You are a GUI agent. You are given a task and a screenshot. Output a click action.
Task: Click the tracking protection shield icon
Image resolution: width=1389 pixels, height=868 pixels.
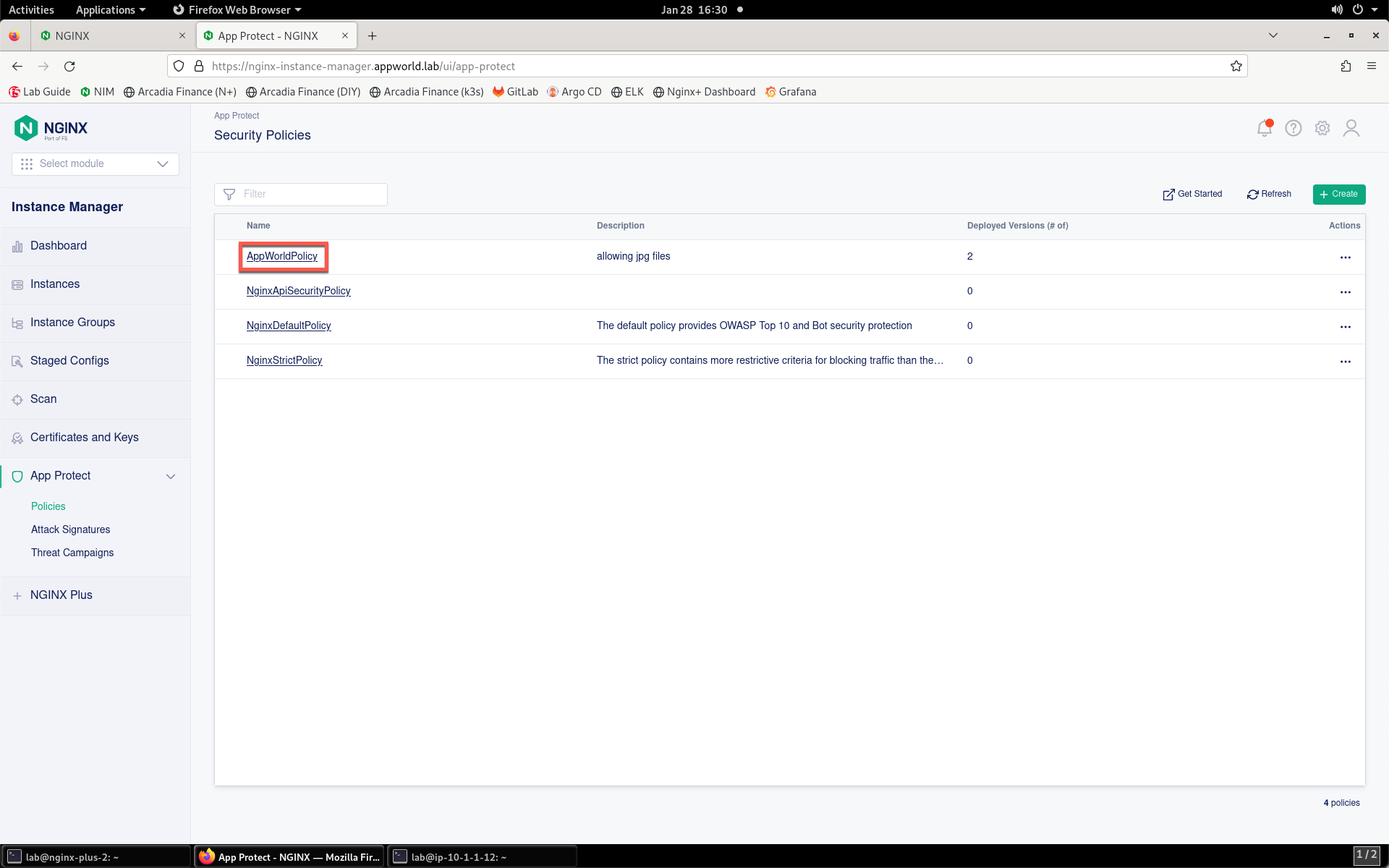tap(179, 66)
